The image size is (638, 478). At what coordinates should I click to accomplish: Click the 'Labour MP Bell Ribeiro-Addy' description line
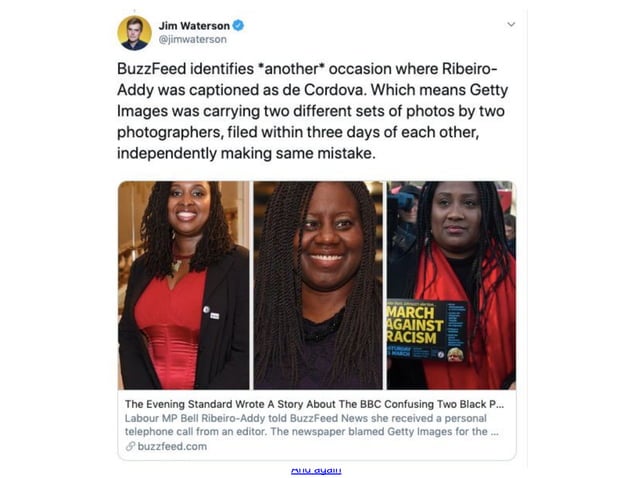pos(306,418)
